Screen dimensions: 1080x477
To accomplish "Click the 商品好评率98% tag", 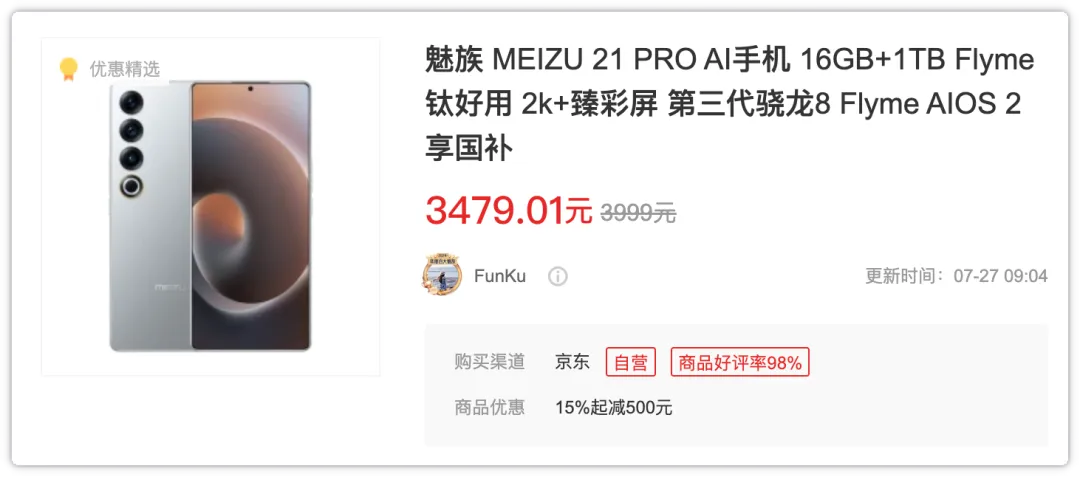I will click(x=740, y=363).
